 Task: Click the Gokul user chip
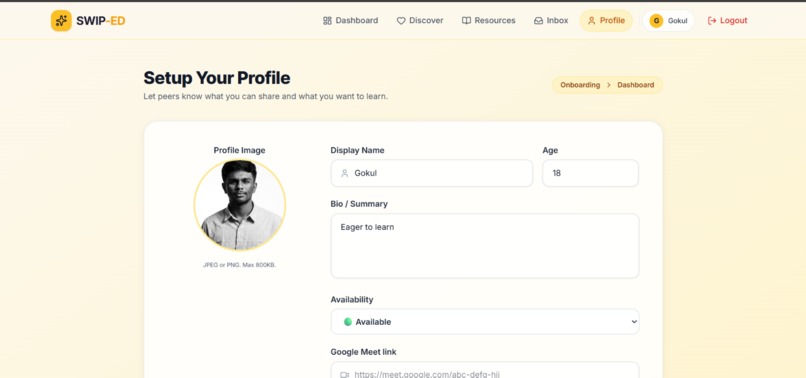point(669,21)
